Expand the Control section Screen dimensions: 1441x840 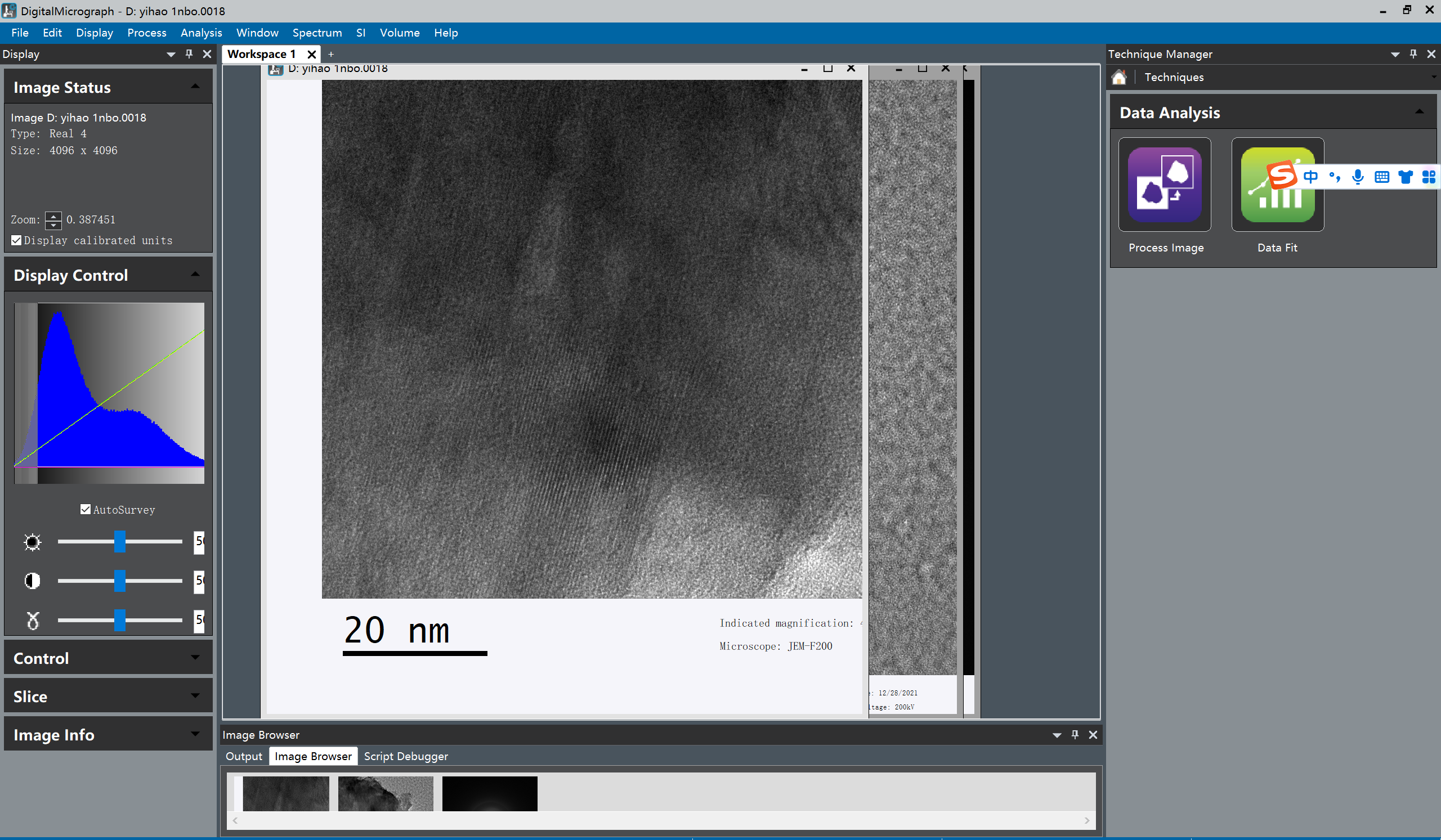point(108,658)
